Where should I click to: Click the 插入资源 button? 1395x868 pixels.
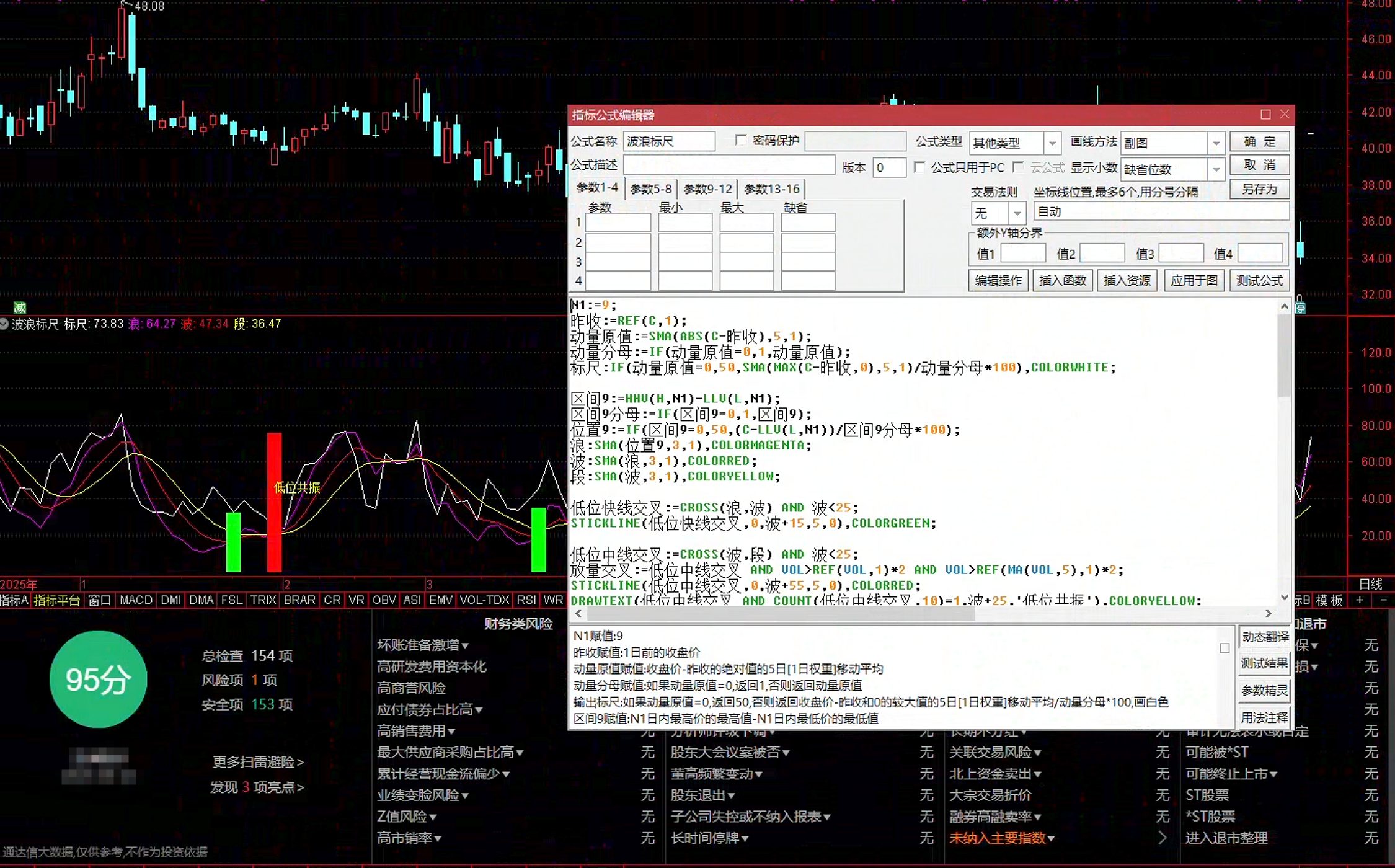[x=1127, y=281]
